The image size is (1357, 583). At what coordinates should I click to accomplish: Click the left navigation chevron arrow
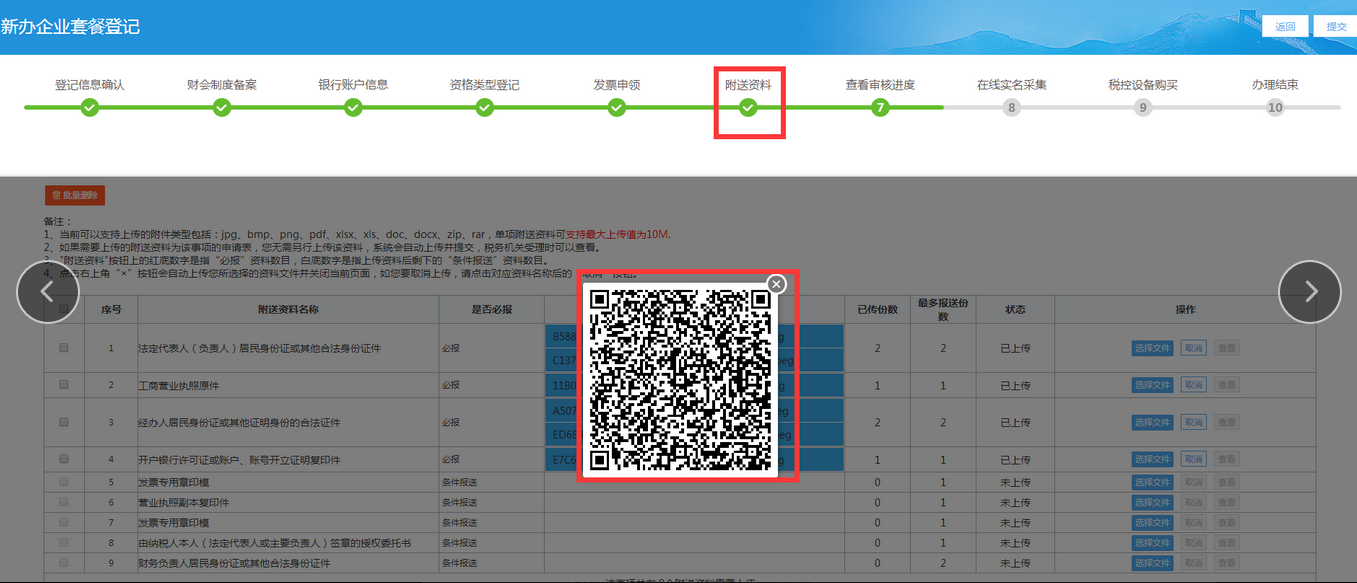click(47, 292)
